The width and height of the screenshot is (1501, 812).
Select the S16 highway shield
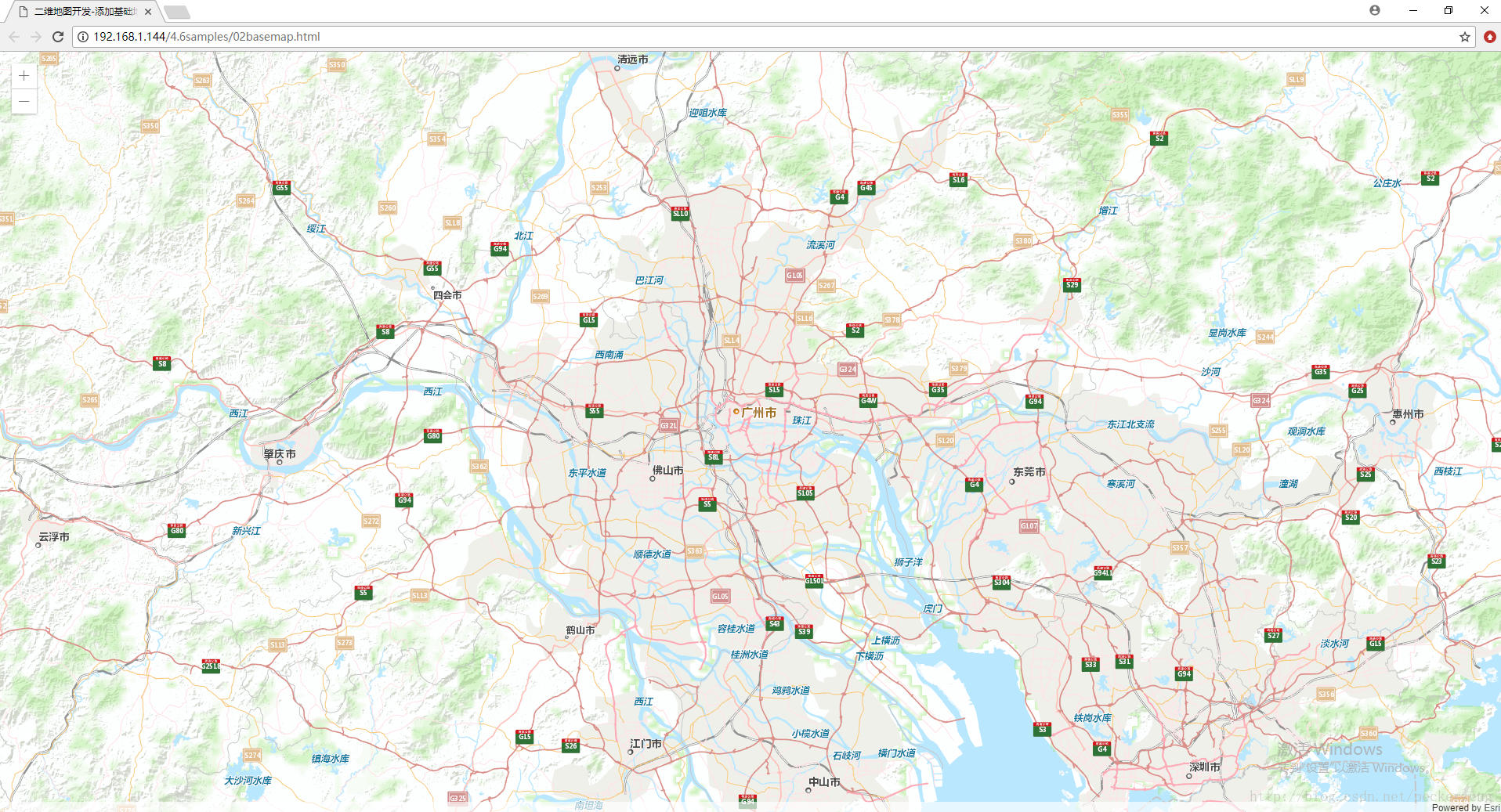(958, 179)
